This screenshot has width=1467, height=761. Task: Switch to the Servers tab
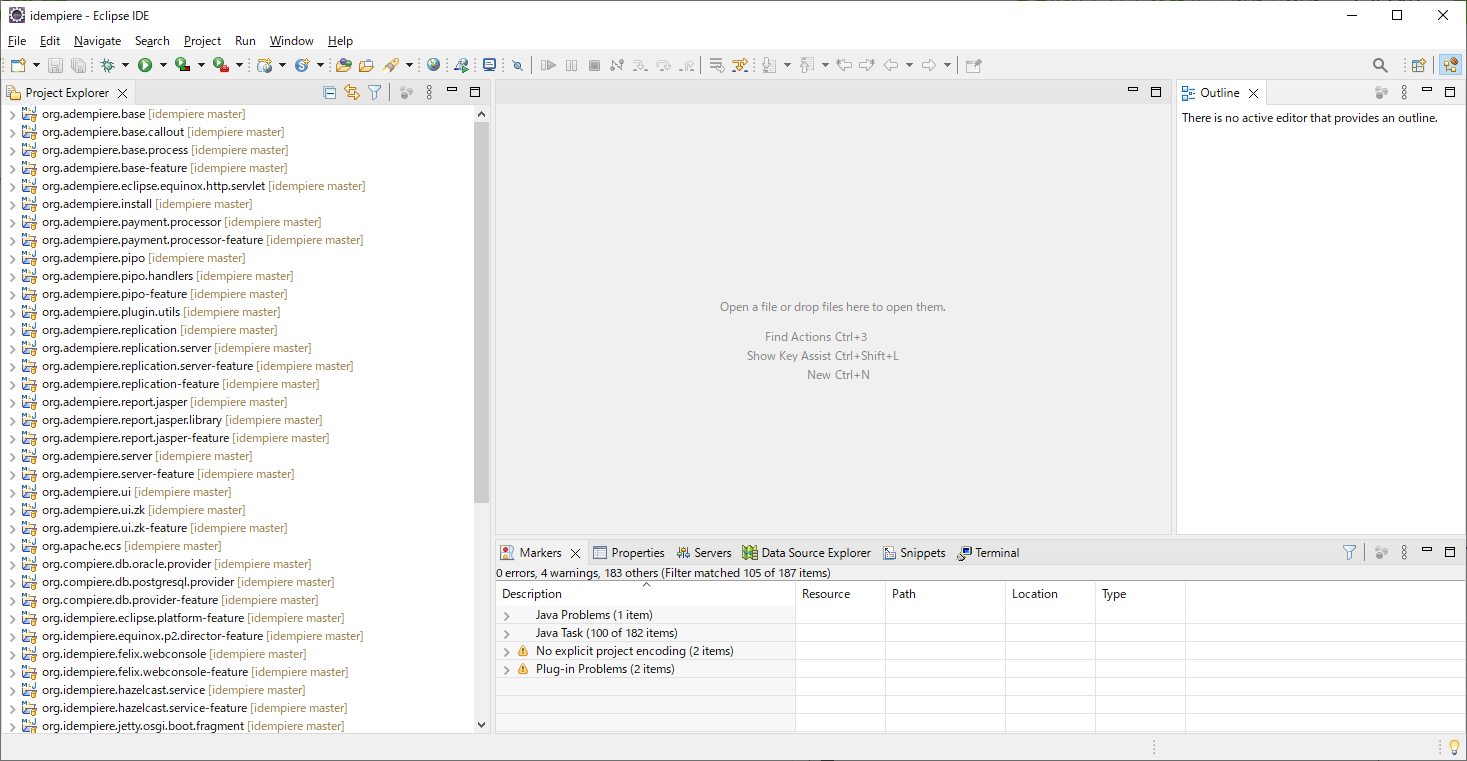pos(704,553)
